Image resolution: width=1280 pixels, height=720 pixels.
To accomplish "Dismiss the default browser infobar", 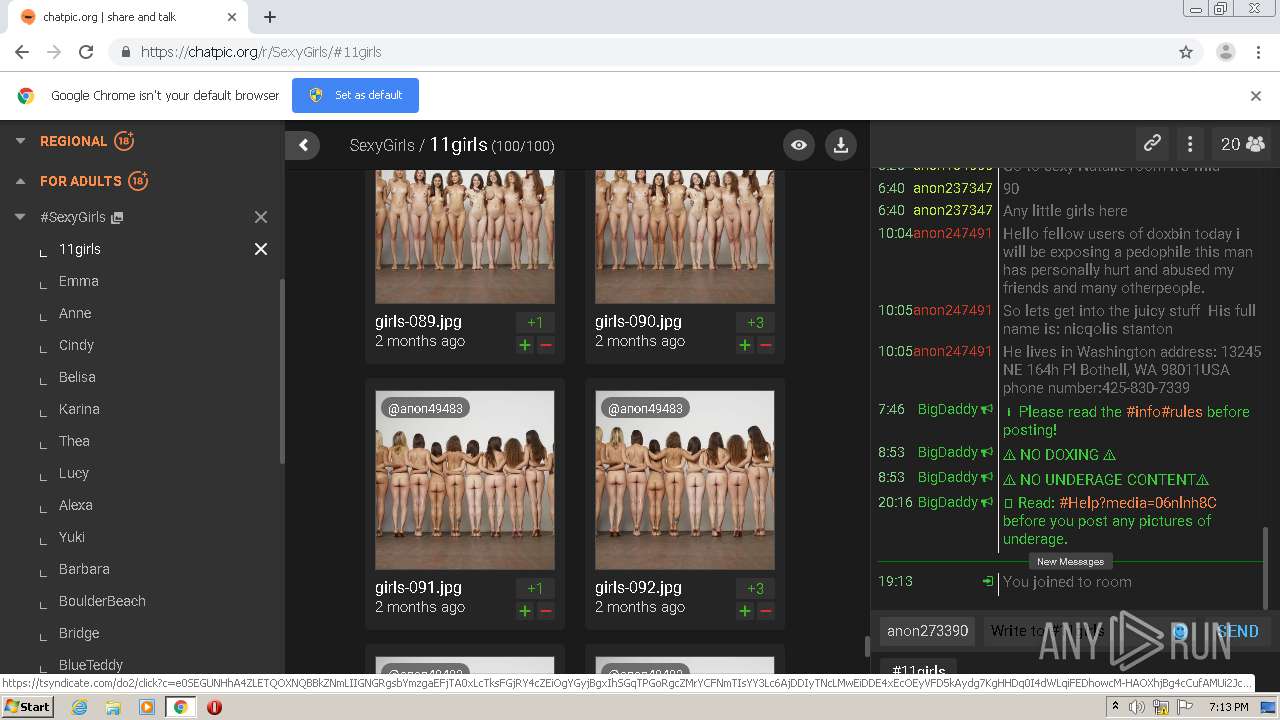I will click(1256, 96).
